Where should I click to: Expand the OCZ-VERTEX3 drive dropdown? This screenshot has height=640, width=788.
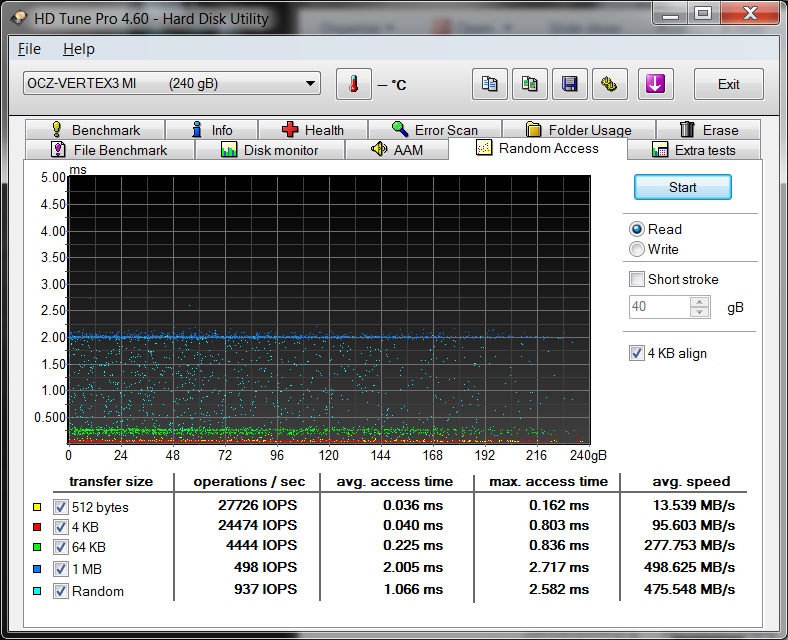(x=310, y=84)
